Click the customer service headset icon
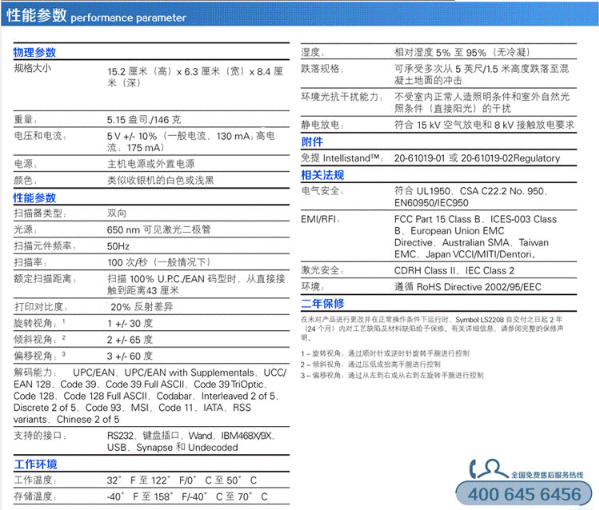Viewport: 599px width, 510px height. click(x=490, y=469)
